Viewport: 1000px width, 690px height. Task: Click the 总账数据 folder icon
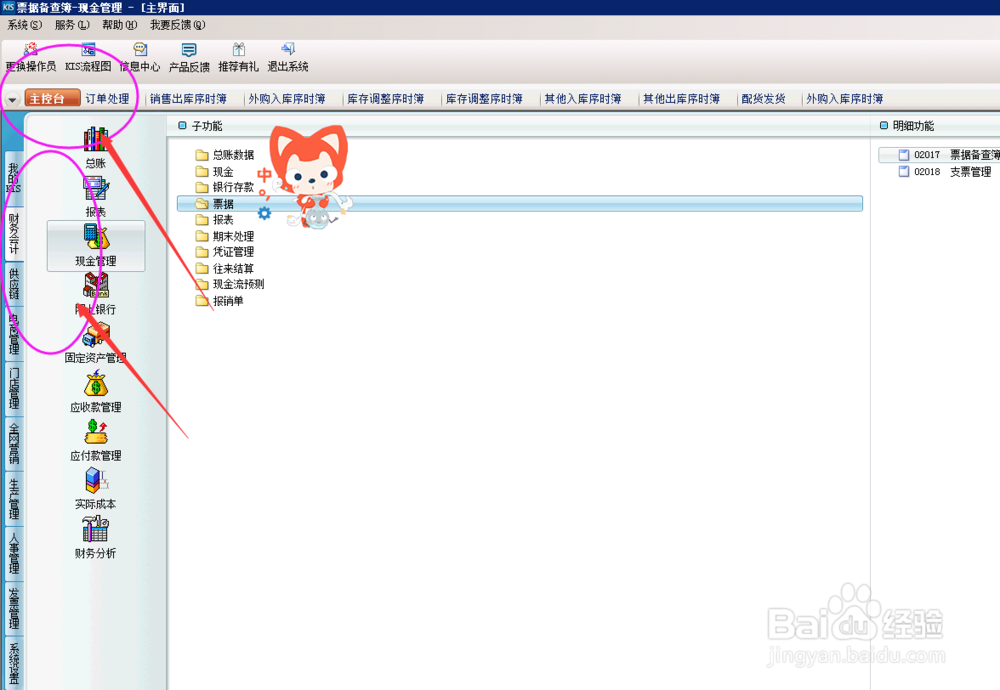202,155
